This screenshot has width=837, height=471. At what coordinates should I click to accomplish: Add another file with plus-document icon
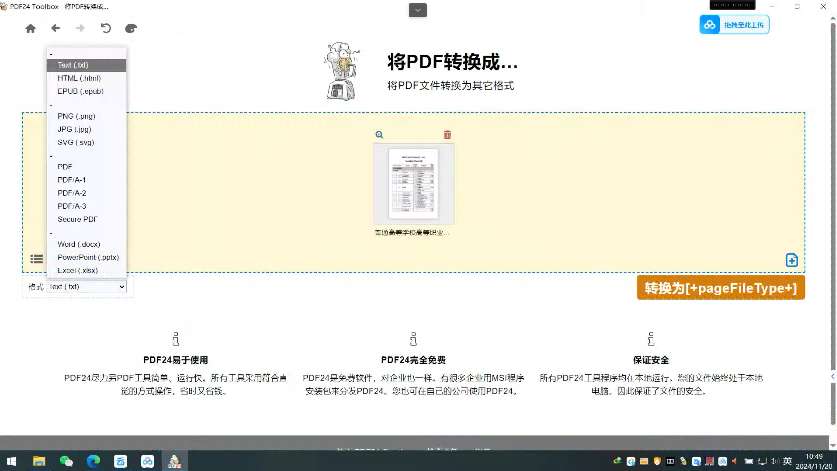pos(792,260)
